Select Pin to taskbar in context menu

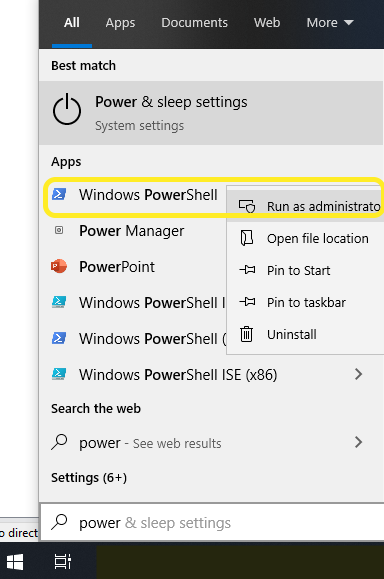(x=305, y=302)
